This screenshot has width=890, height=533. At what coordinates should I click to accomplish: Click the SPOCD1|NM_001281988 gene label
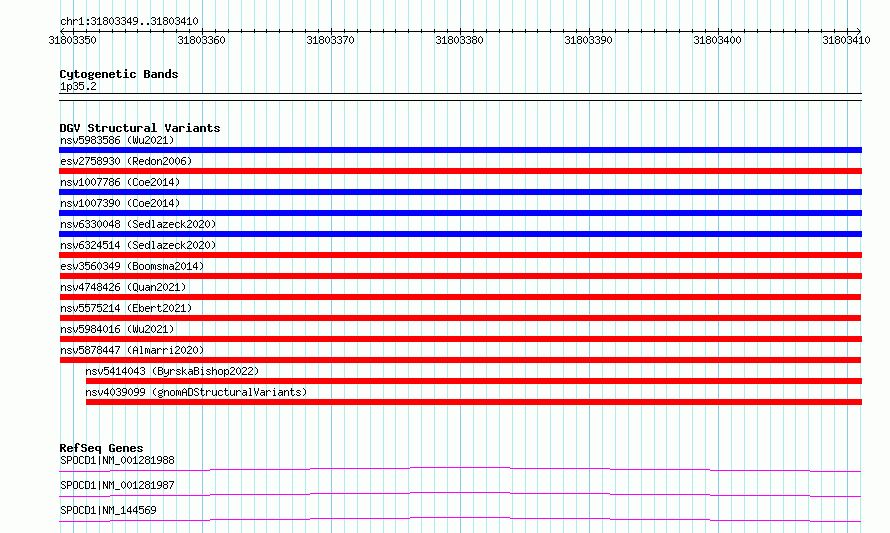(117, 460)
